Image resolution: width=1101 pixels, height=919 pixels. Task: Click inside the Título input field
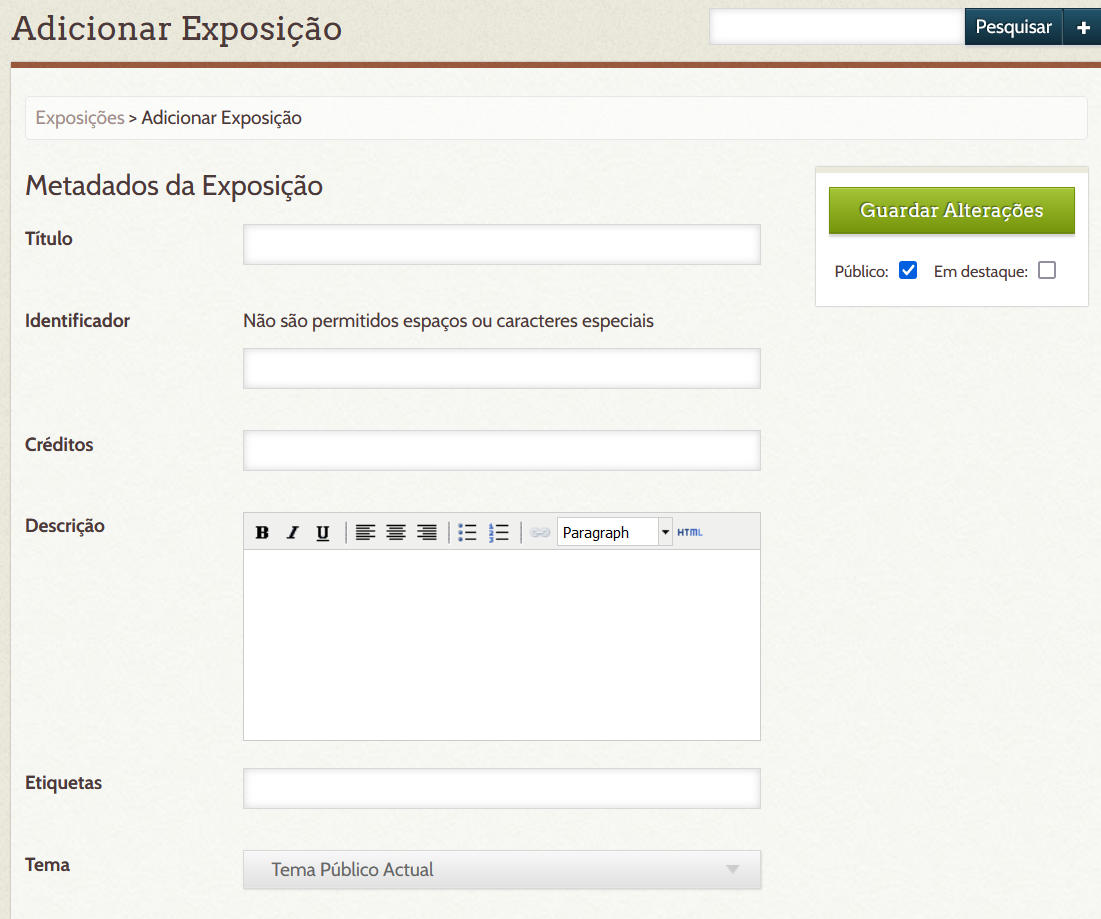[x=501, y=244]
